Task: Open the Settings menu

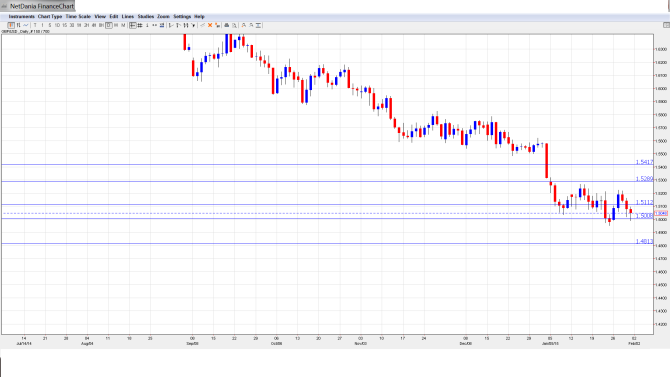Action: [x=182, y=16]
